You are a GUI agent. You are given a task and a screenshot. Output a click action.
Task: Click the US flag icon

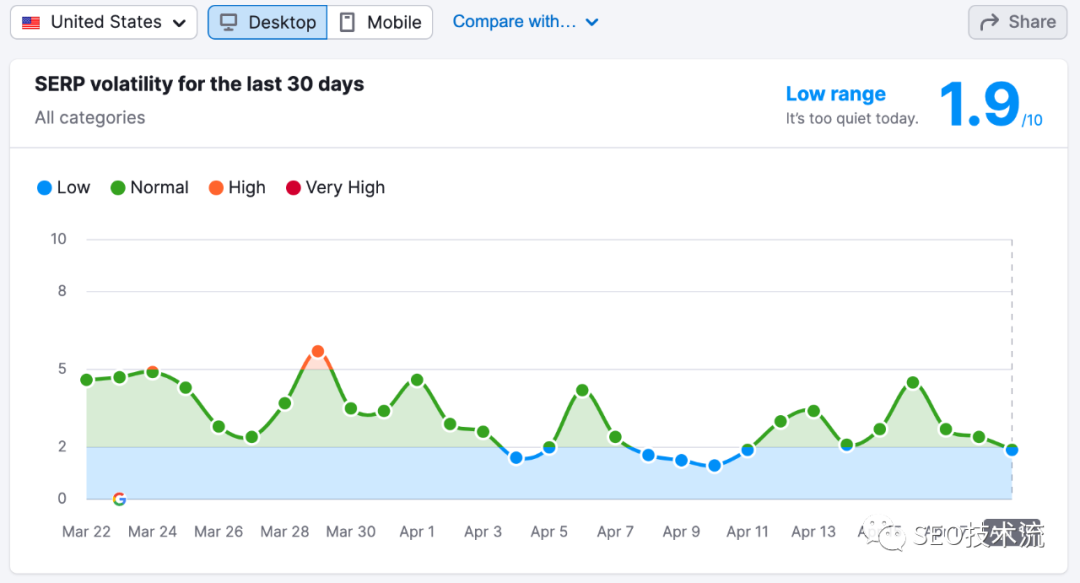(x=31, y=22)
